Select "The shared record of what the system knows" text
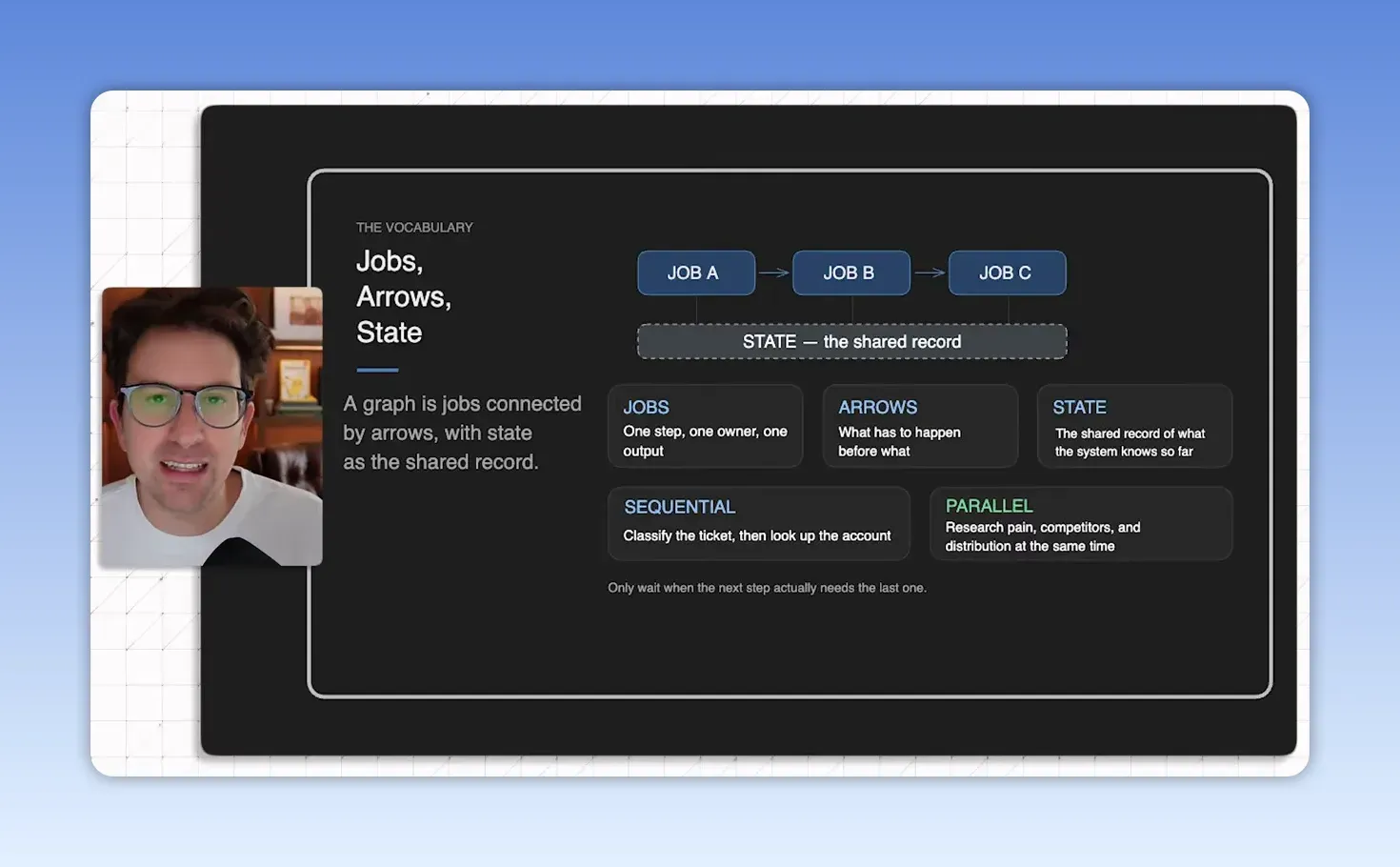 [x=1130, y=442]
